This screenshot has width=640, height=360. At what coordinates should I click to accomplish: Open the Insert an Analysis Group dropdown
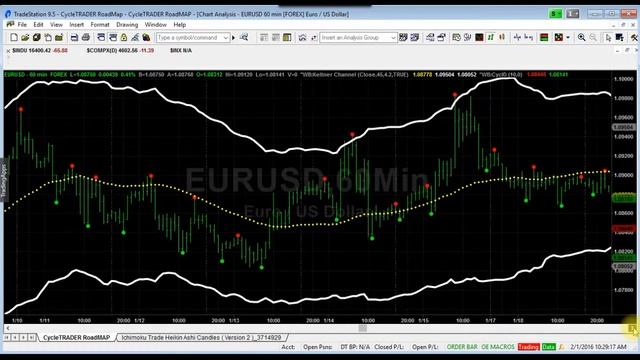(x=393, y=38)
